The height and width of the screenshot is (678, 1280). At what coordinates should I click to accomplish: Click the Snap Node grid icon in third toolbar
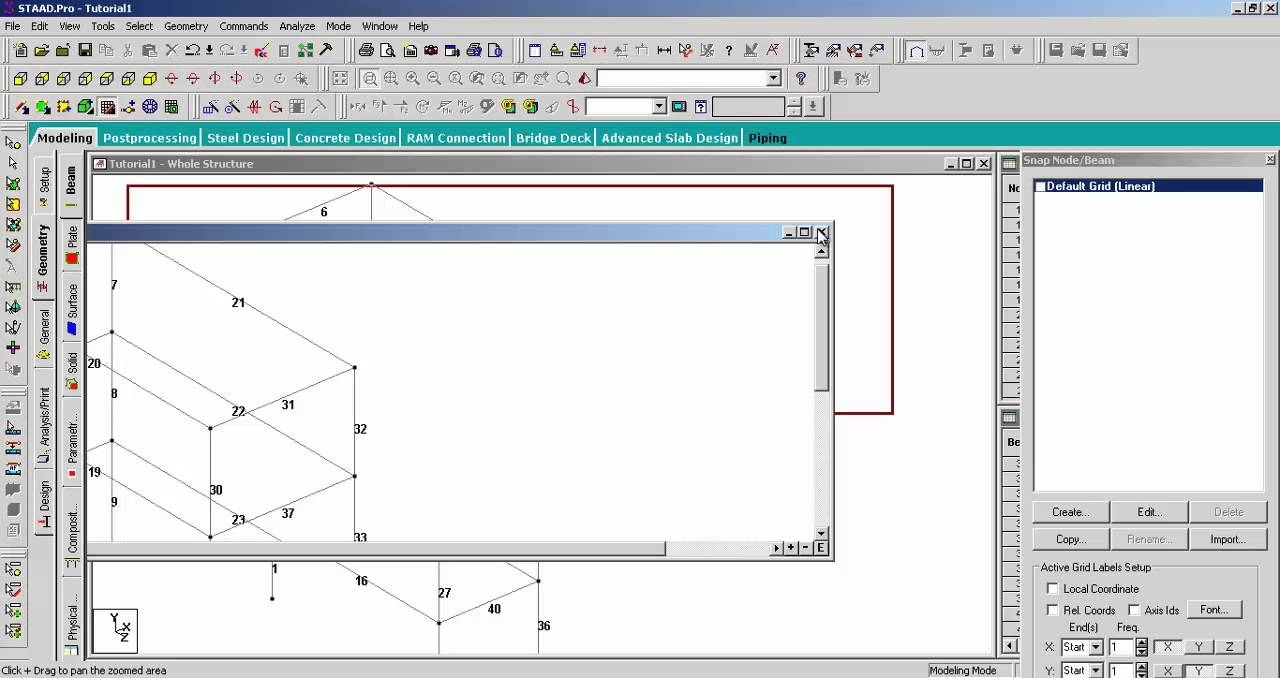(x=107, y=106)
